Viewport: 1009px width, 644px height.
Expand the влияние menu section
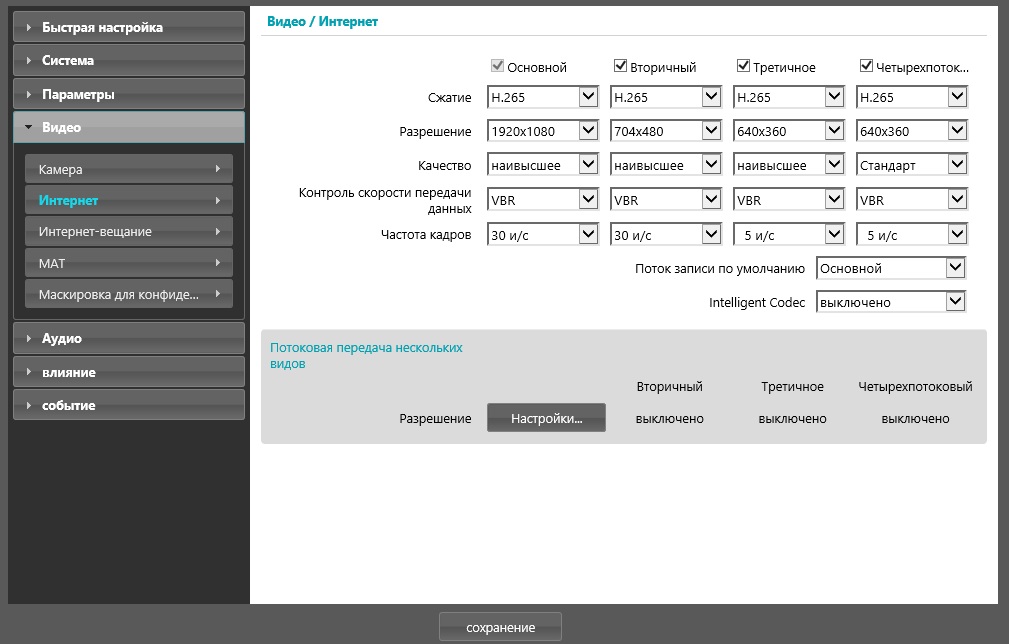click(129, 372)
